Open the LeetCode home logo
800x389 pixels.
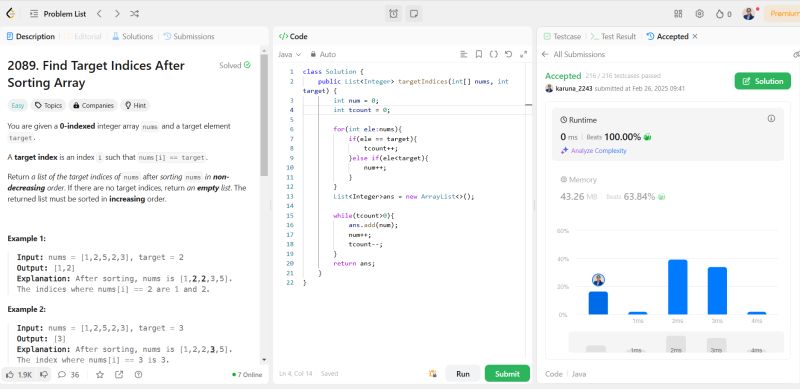click(10, 14)
